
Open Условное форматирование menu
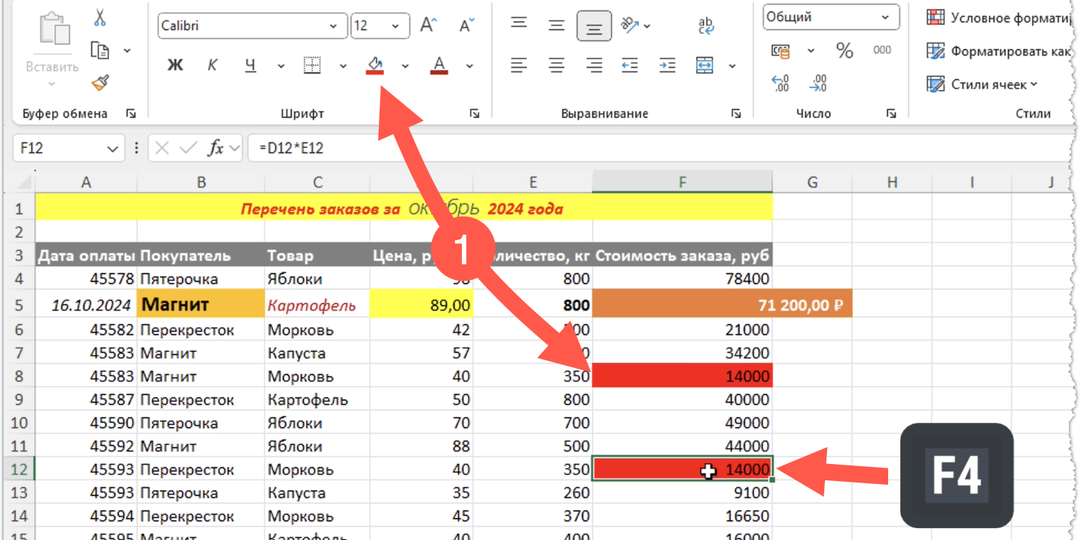pos(1001,17)
